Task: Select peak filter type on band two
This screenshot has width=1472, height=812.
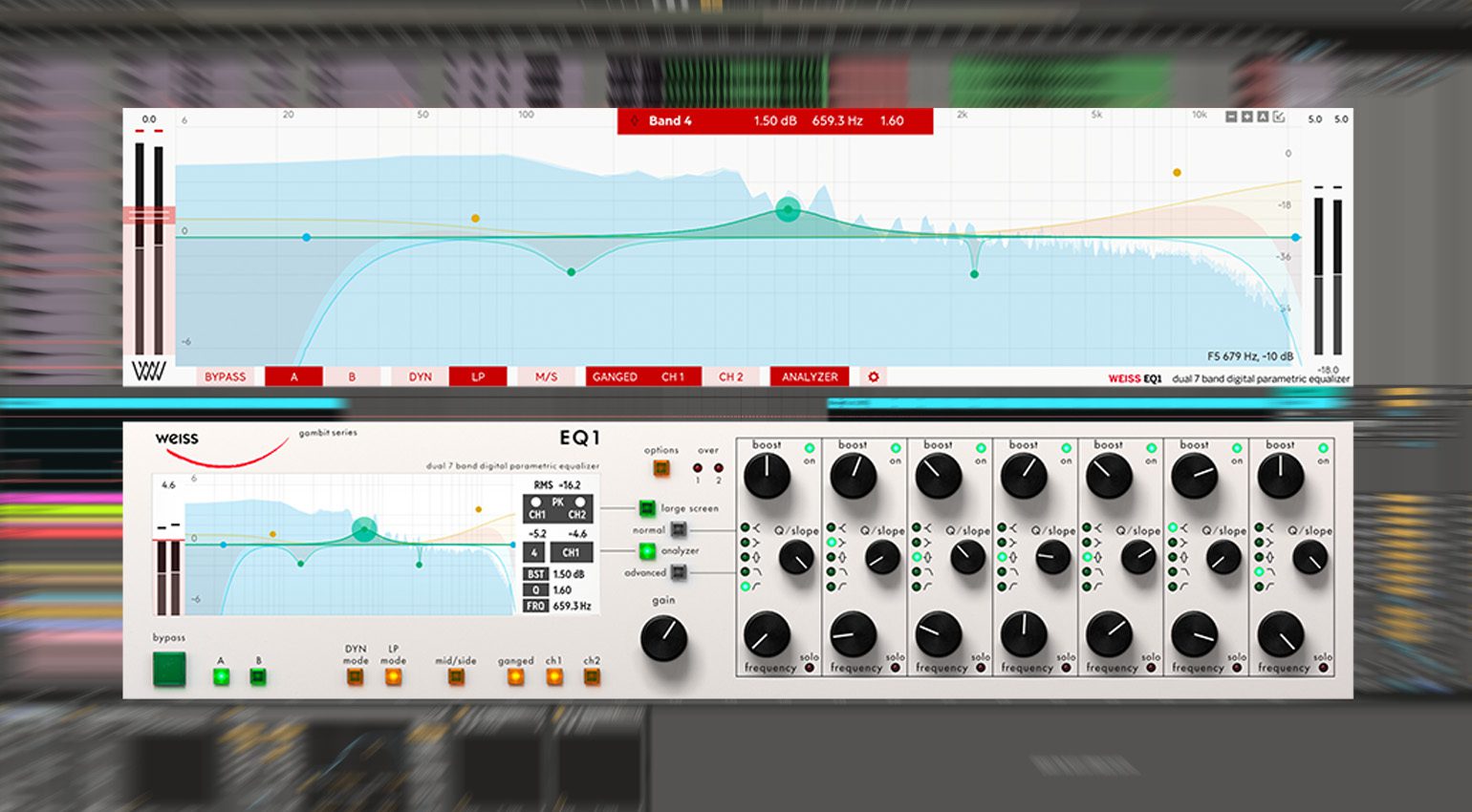Action: click(831, 557)
